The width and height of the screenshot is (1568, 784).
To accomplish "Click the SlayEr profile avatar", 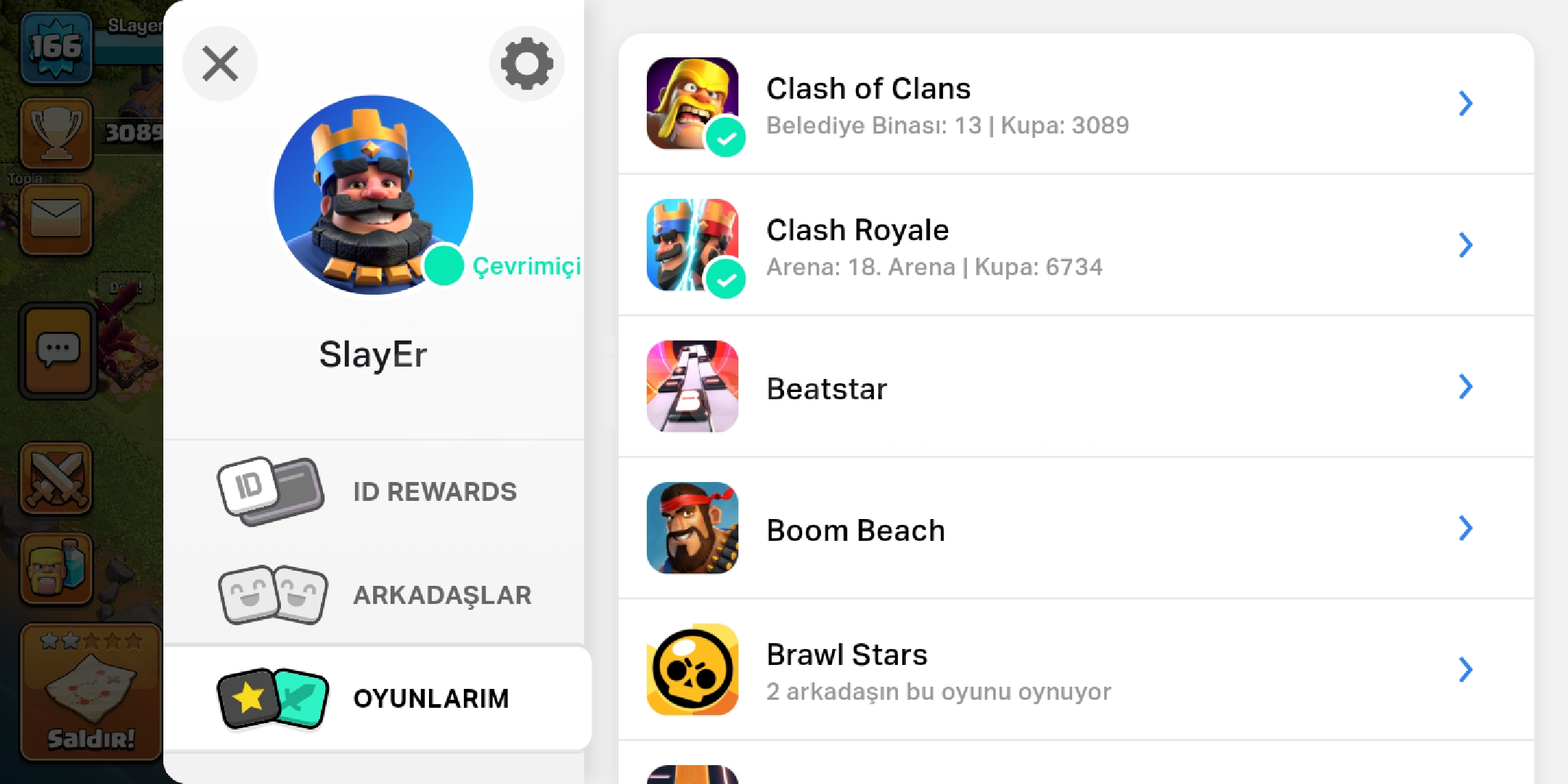I will click(373, 195).
